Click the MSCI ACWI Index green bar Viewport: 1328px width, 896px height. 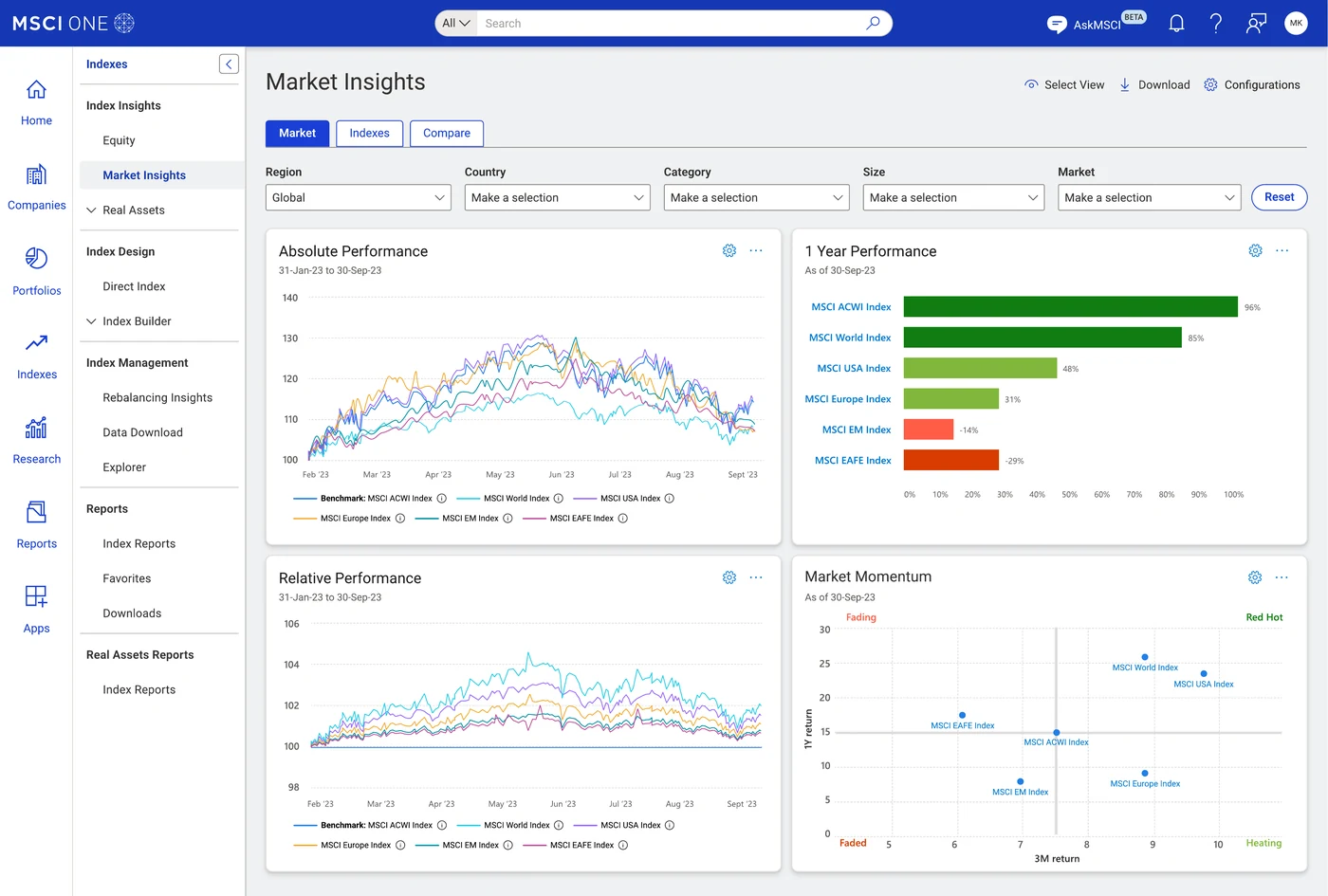coord(1071,307)
